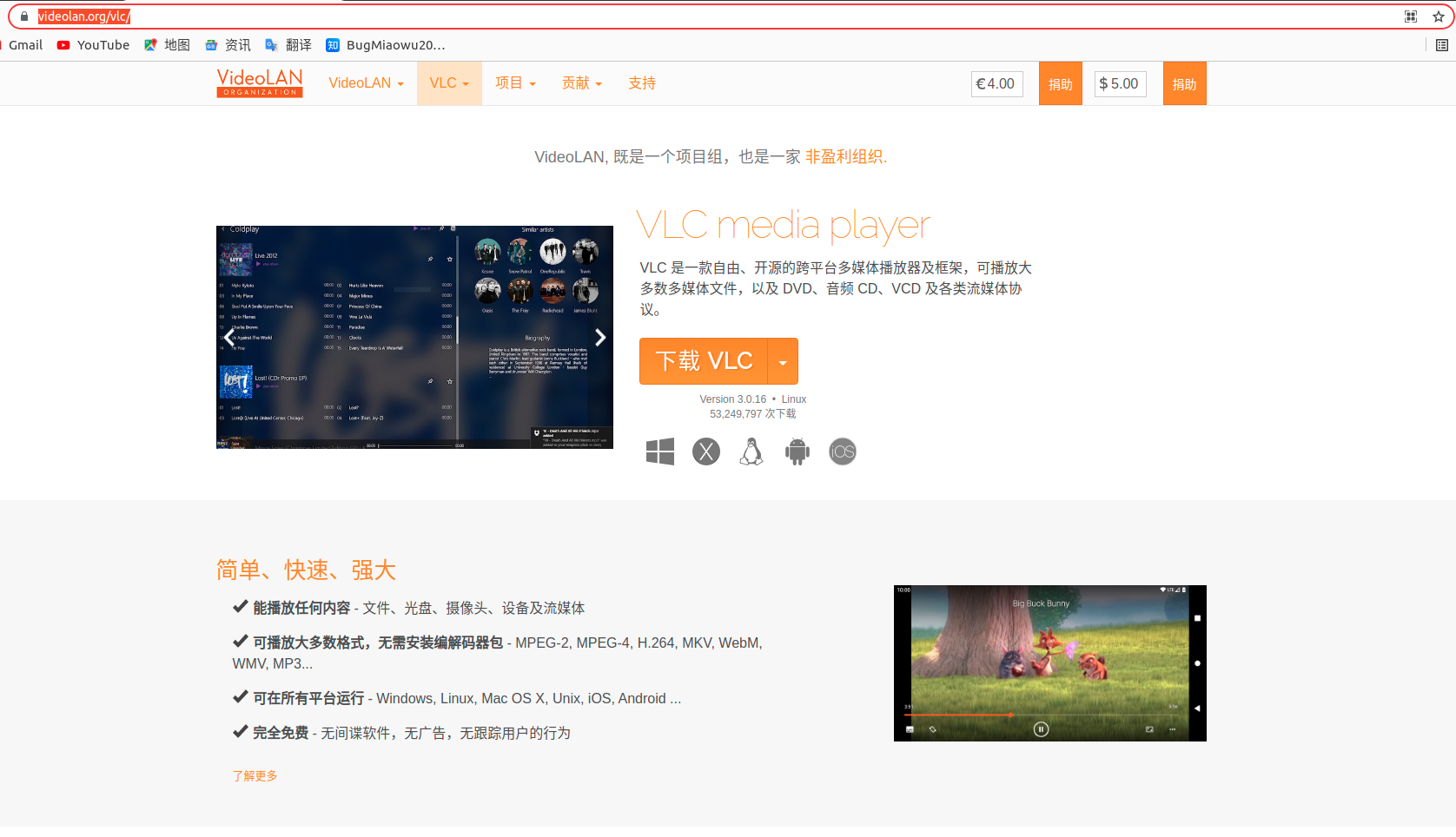The height and width of the screenshot is (837, 1456).
Task: Open the QR code icon in address bar
Action: coord(1411,16)
